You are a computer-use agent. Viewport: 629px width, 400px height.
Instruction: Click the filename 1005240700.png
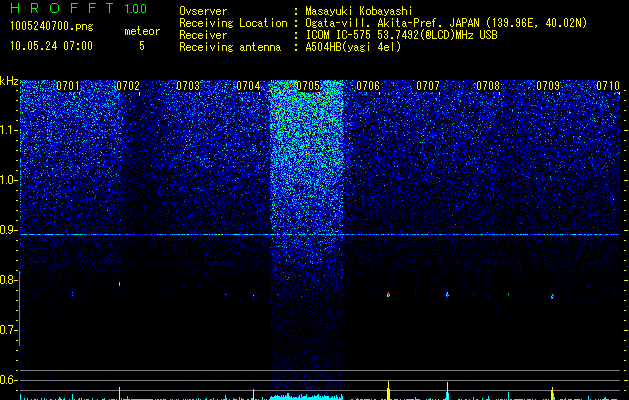tap(52, 26)
